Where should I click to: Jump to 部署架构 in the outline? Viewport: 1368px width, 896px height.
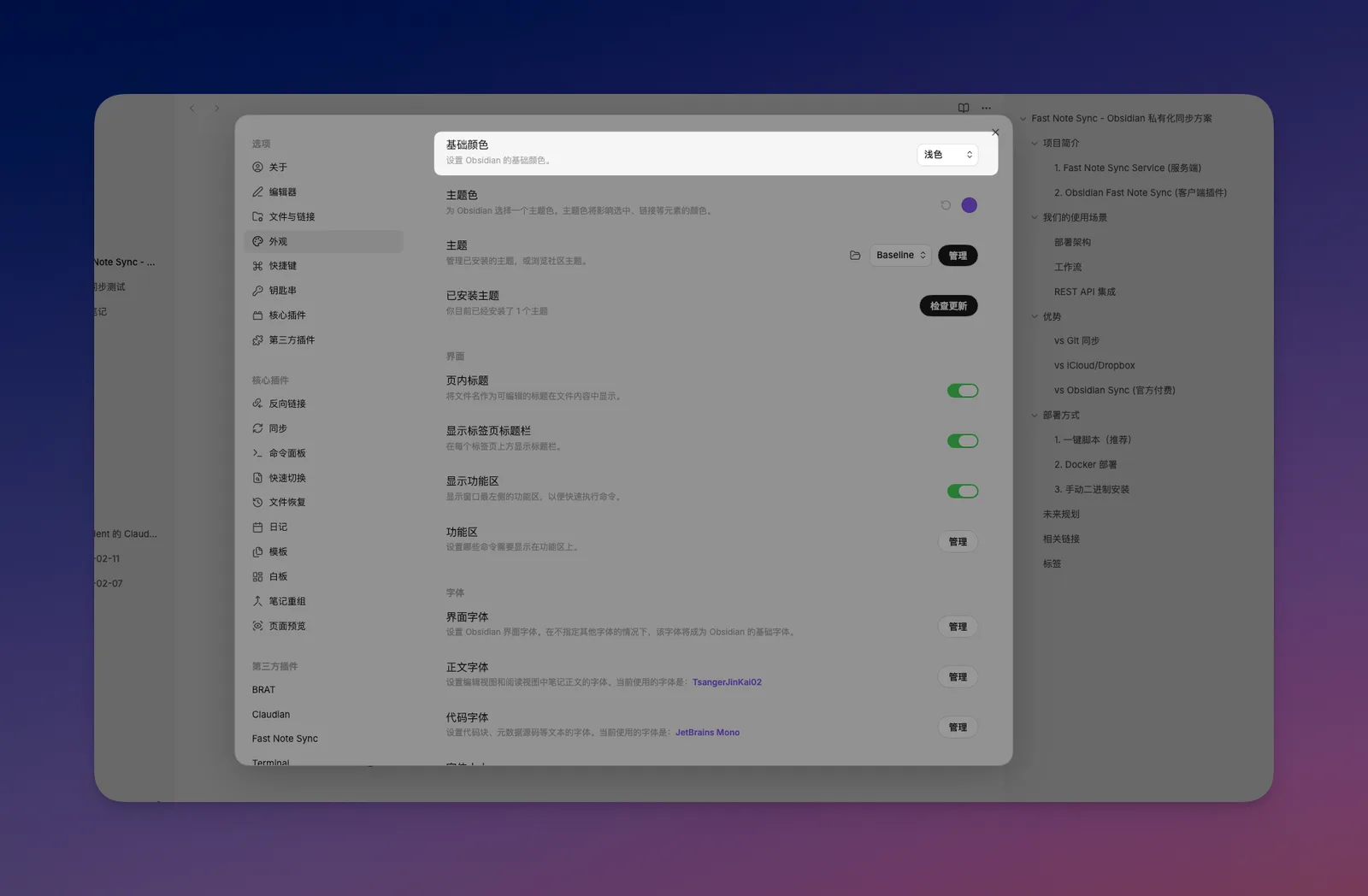coord(1072,243)
